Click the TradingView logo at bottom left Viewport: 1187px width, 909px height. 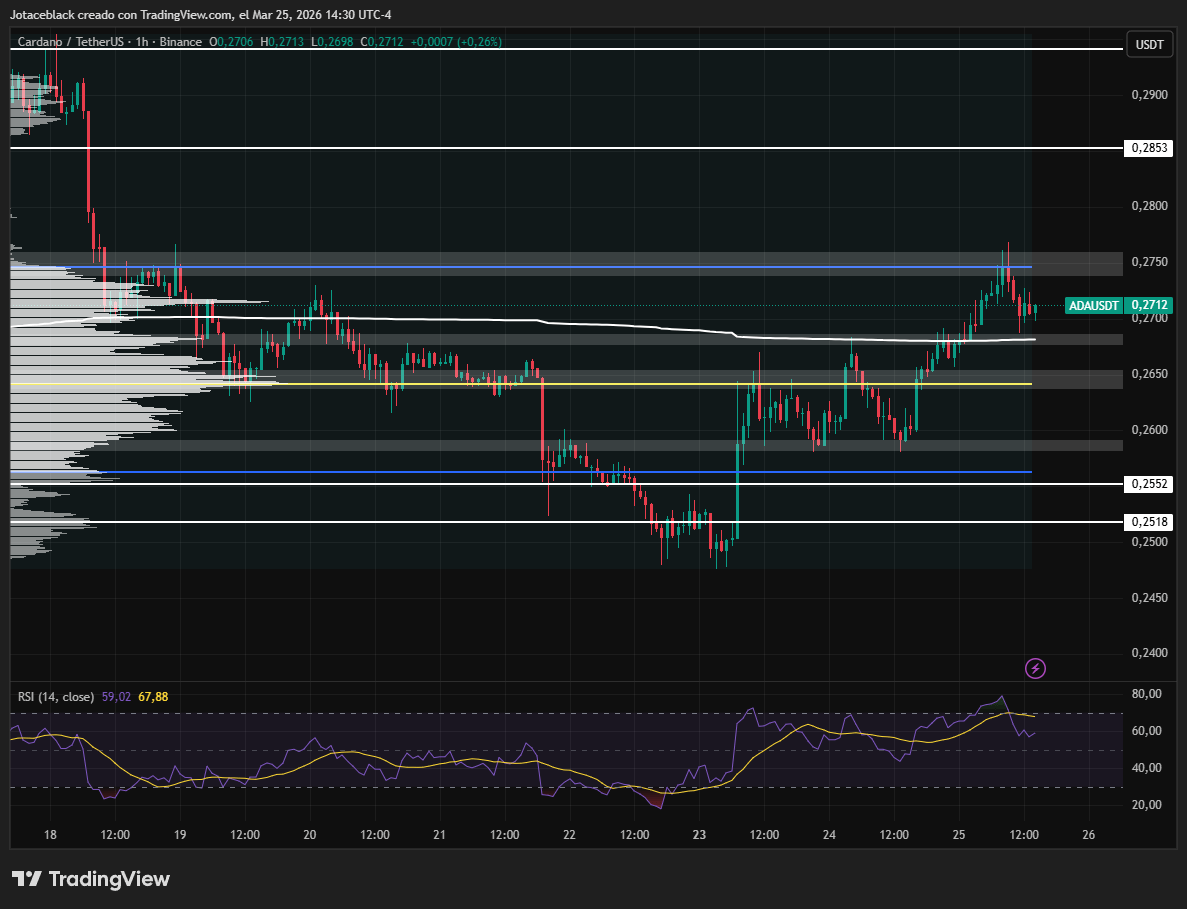pyautogui.click(x=91, y=879)
